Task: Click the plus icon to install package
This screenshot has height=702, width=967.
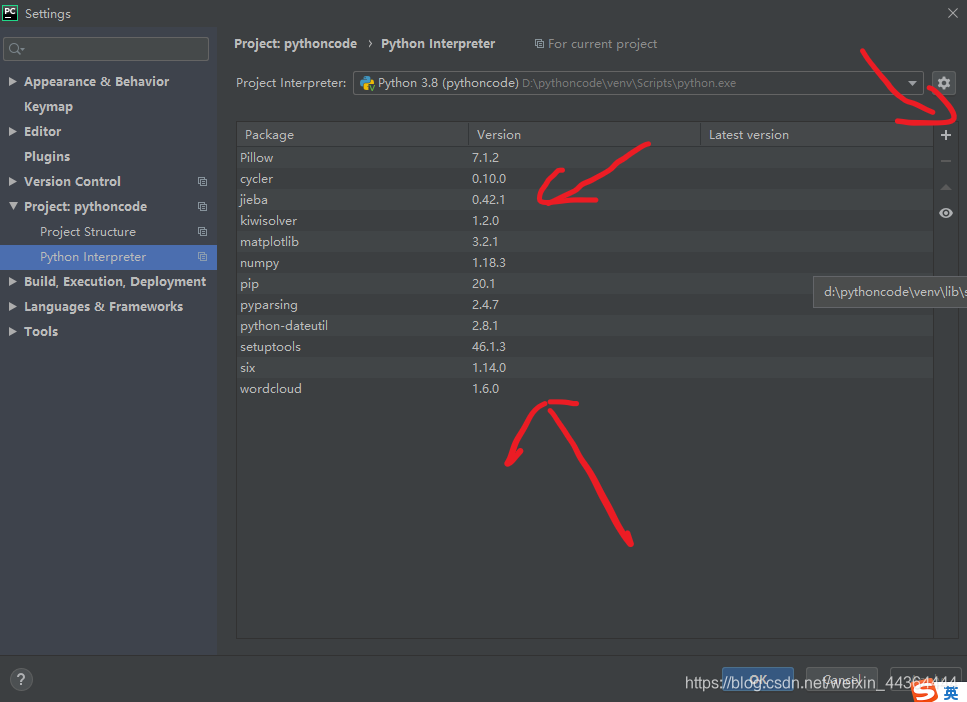Action: (x=946, y=135)
